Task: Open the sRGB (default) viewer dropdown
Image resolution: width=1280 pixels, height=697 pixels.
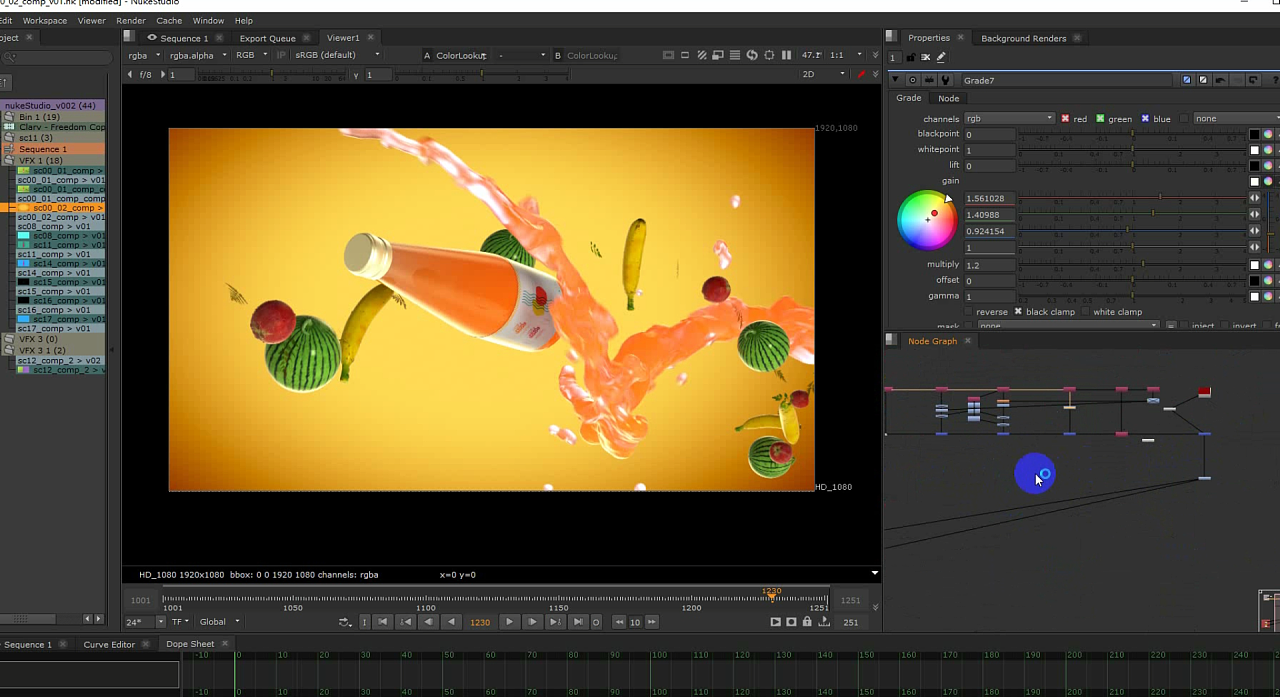Action: (x=337, y=55)
